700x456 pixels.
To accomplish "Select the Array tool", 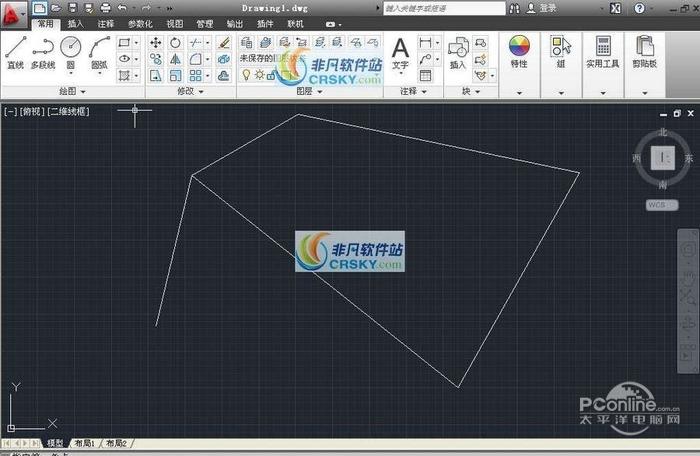I will click(x=195, y=75).
